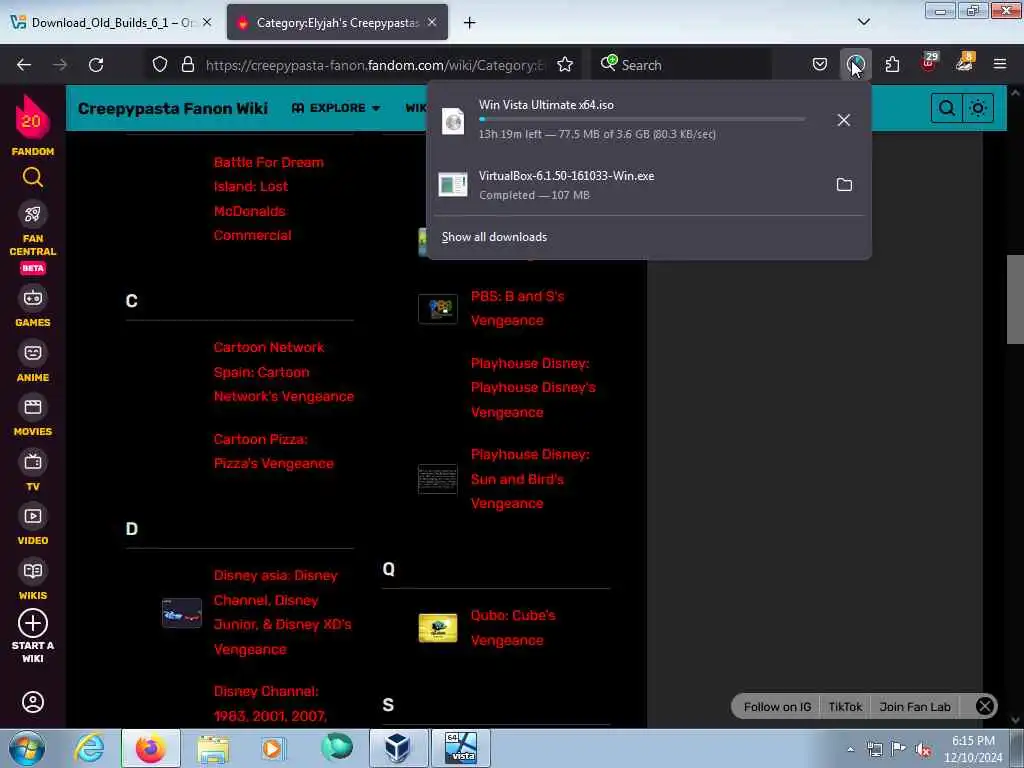This screenshot has width=1024, height=768.
Task: Click the muted volume tray icon
Action: point(923,749)
